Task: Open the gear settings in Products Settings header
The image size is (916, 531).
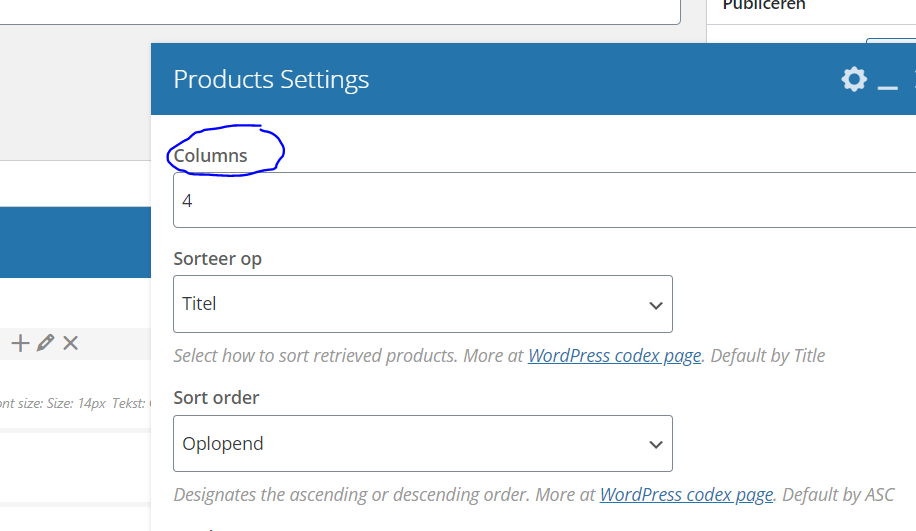Action: pyautogui.click(x=854, y=79)
